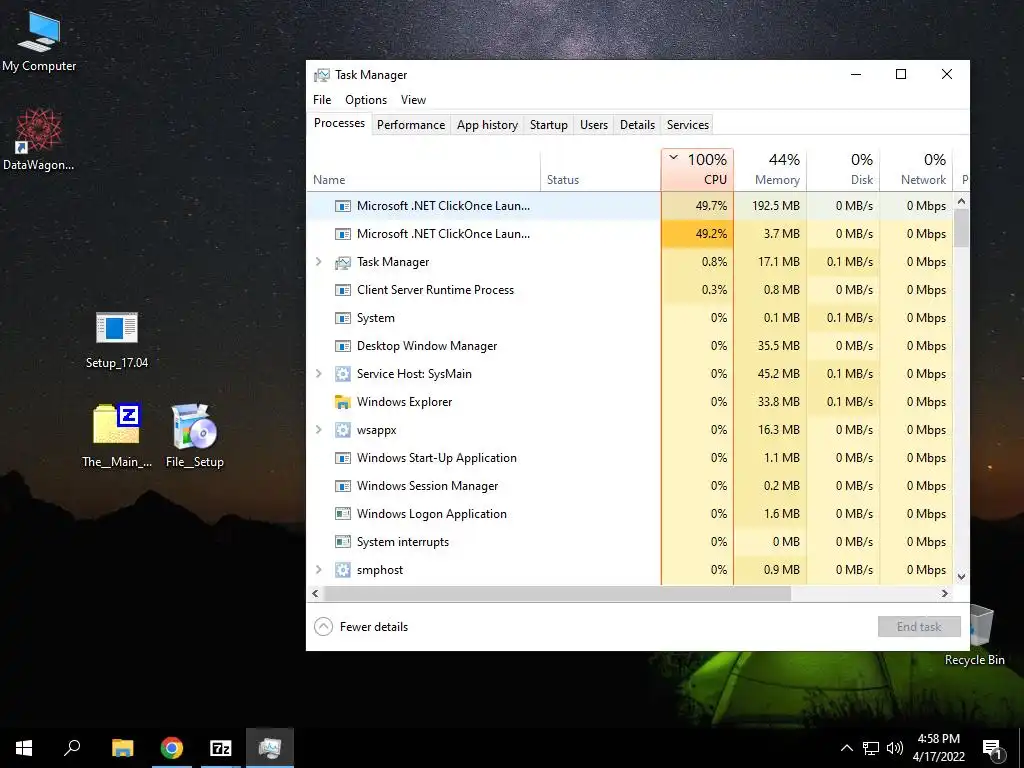This screenshot has height=768, width=1024.
Task: Click the System interrupts process icon
Action: point(343,541)
